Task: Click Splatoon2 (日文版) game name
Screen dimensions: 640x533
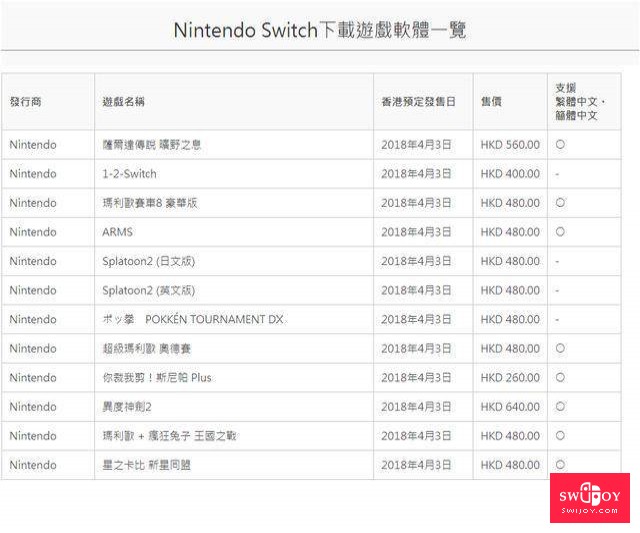Action: pyautogui.click(x=149, y=261)
